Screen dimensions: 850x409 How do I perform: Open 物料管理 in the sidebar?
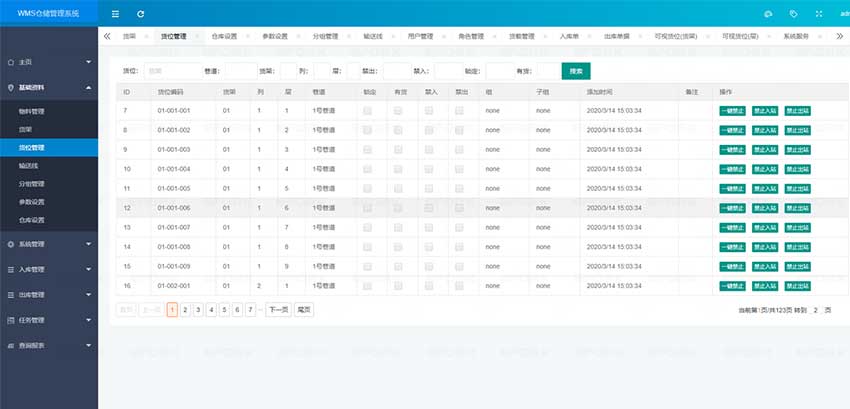tap(32, 111)
